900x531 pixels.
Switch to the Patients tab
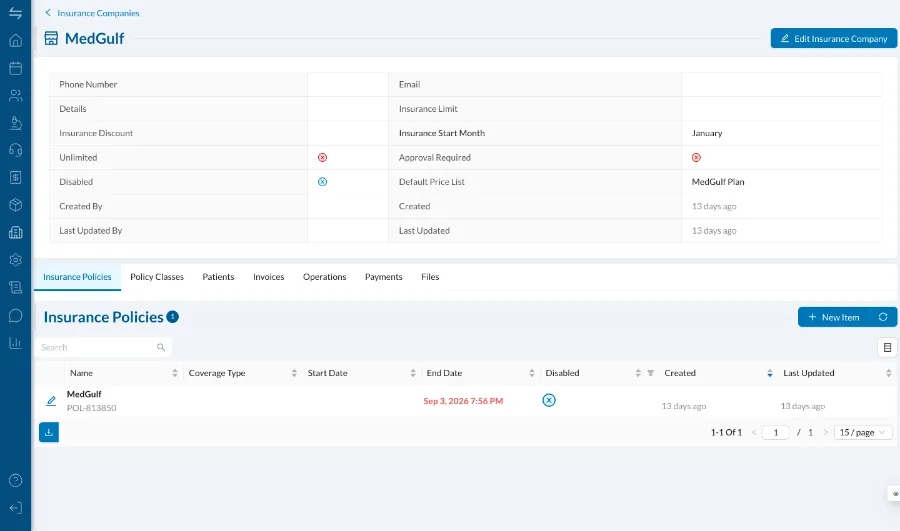tap(218, 277)
